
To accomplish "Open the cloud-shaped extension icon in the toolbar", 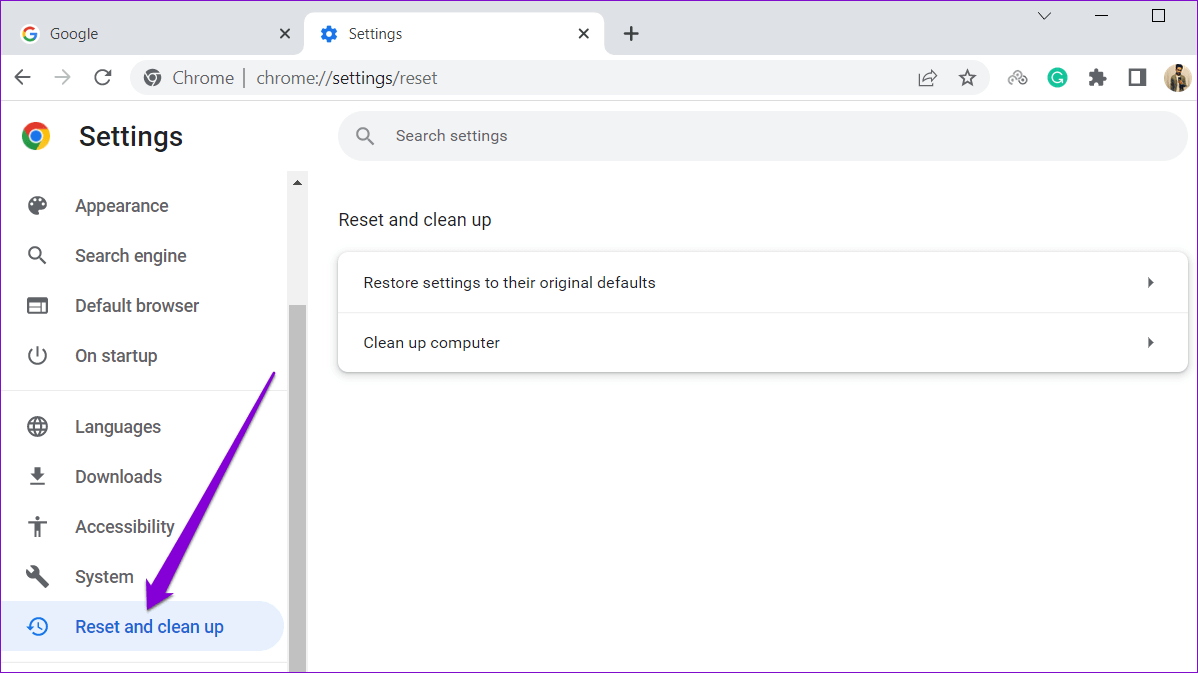I will tap(1018, 78).
